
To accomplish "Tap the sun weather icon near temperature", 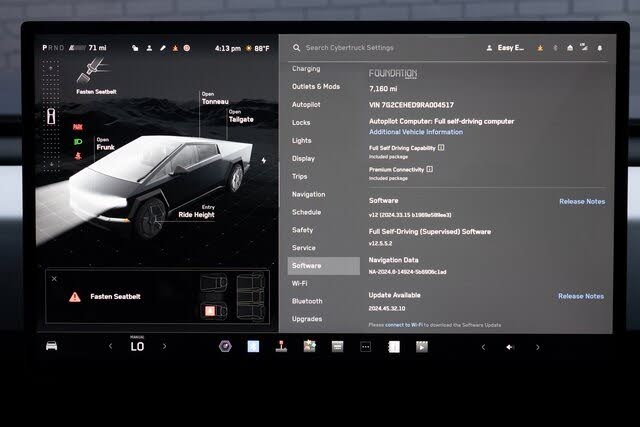I will pyautogui.click(x=248, y=48).
